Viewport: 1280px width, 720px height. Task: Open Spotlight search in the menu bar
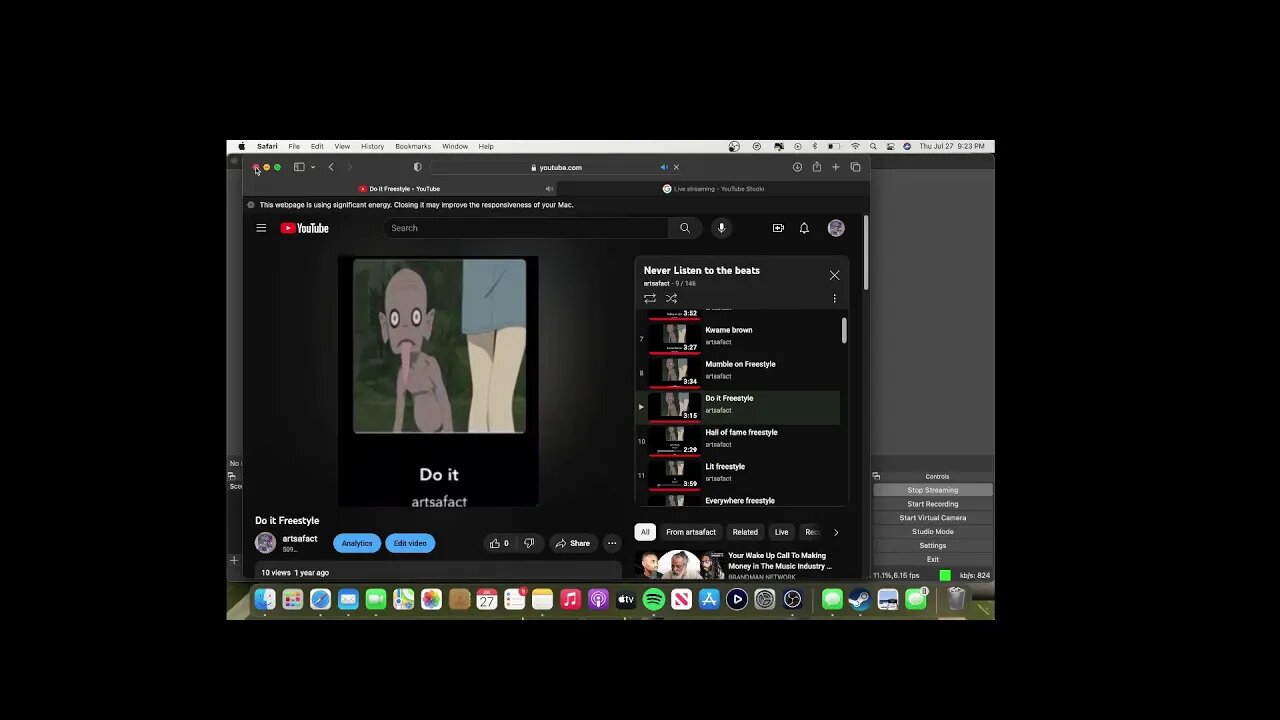[x=873, y=146]
